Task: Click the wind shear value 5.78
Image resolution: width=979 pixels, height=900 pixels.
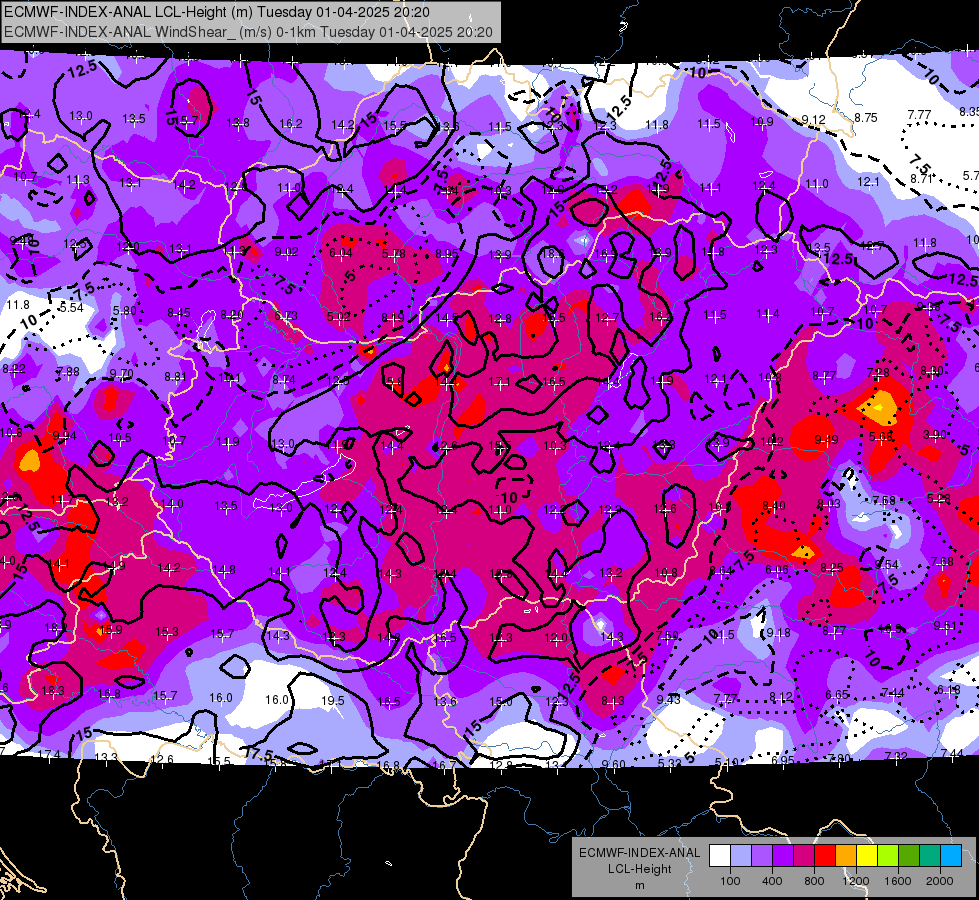Action: pyautogui.click(x=394, y=254)
